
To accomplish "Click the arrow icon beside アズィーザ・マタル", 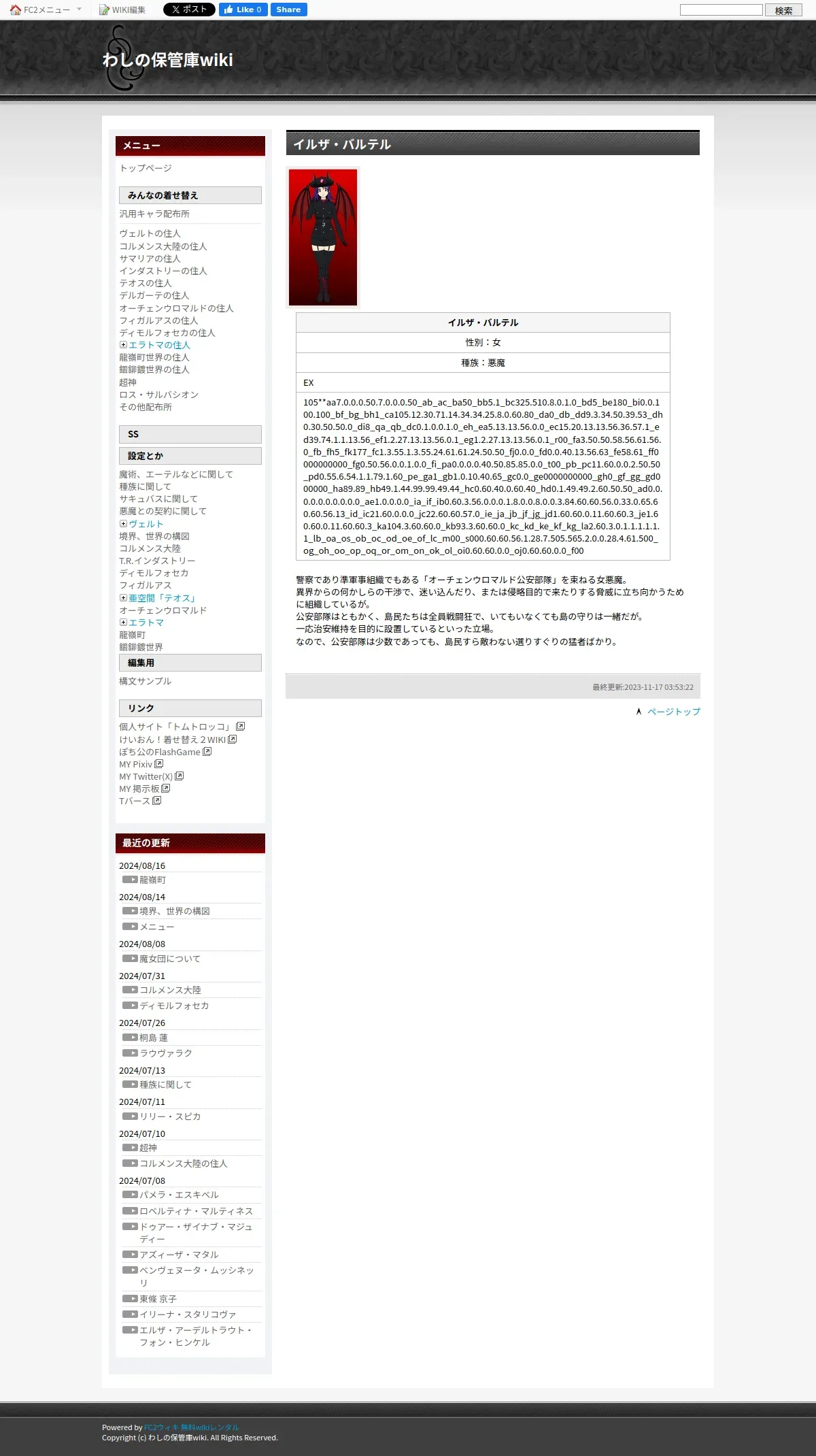I will click(x=130, y=1255).
